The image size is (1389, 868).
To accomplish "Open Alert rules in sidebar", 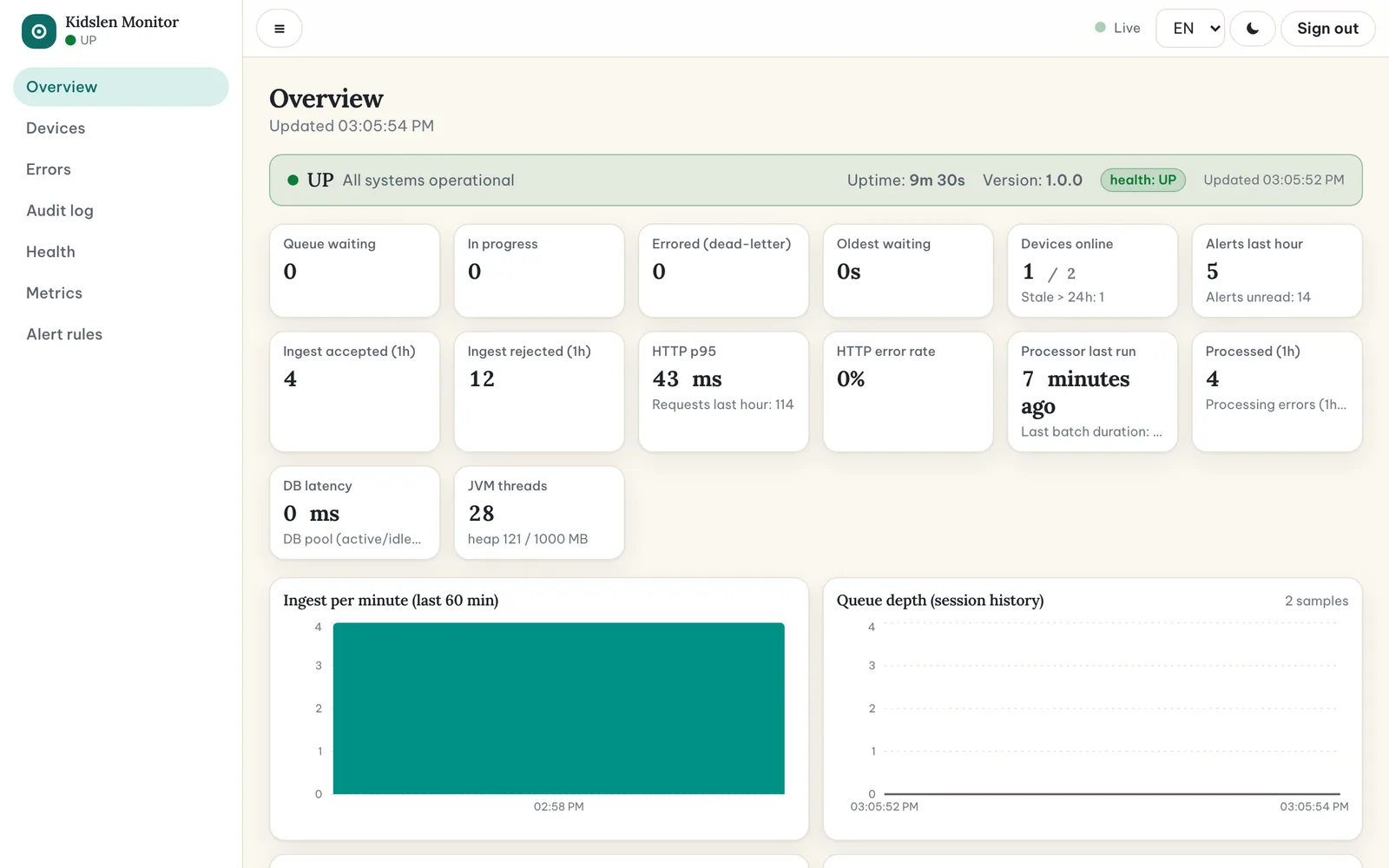I will (121, 334).
